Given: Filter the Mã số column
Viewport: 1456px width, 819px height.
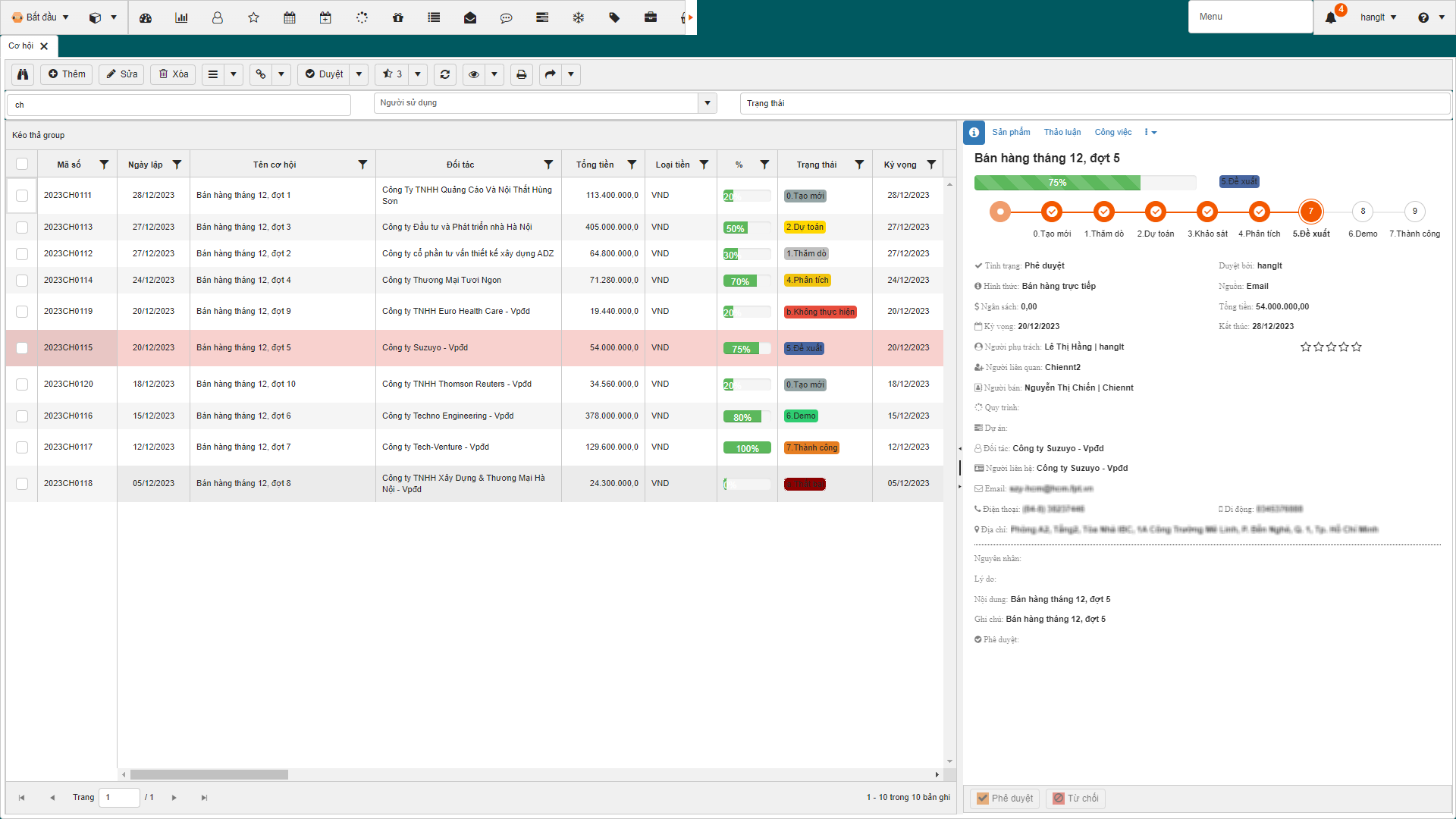Looking at the screenshot, I should click(104, 165).
